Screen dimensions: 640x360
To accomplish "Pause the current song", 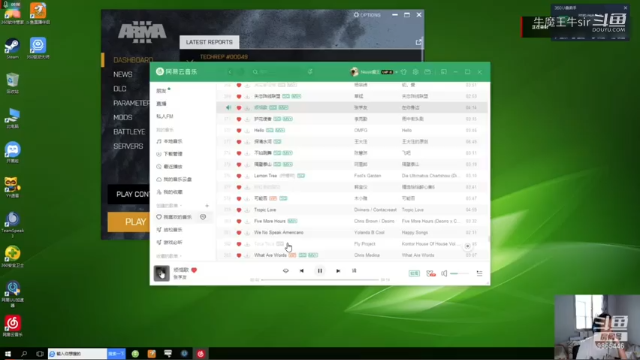I will [320, 271].
